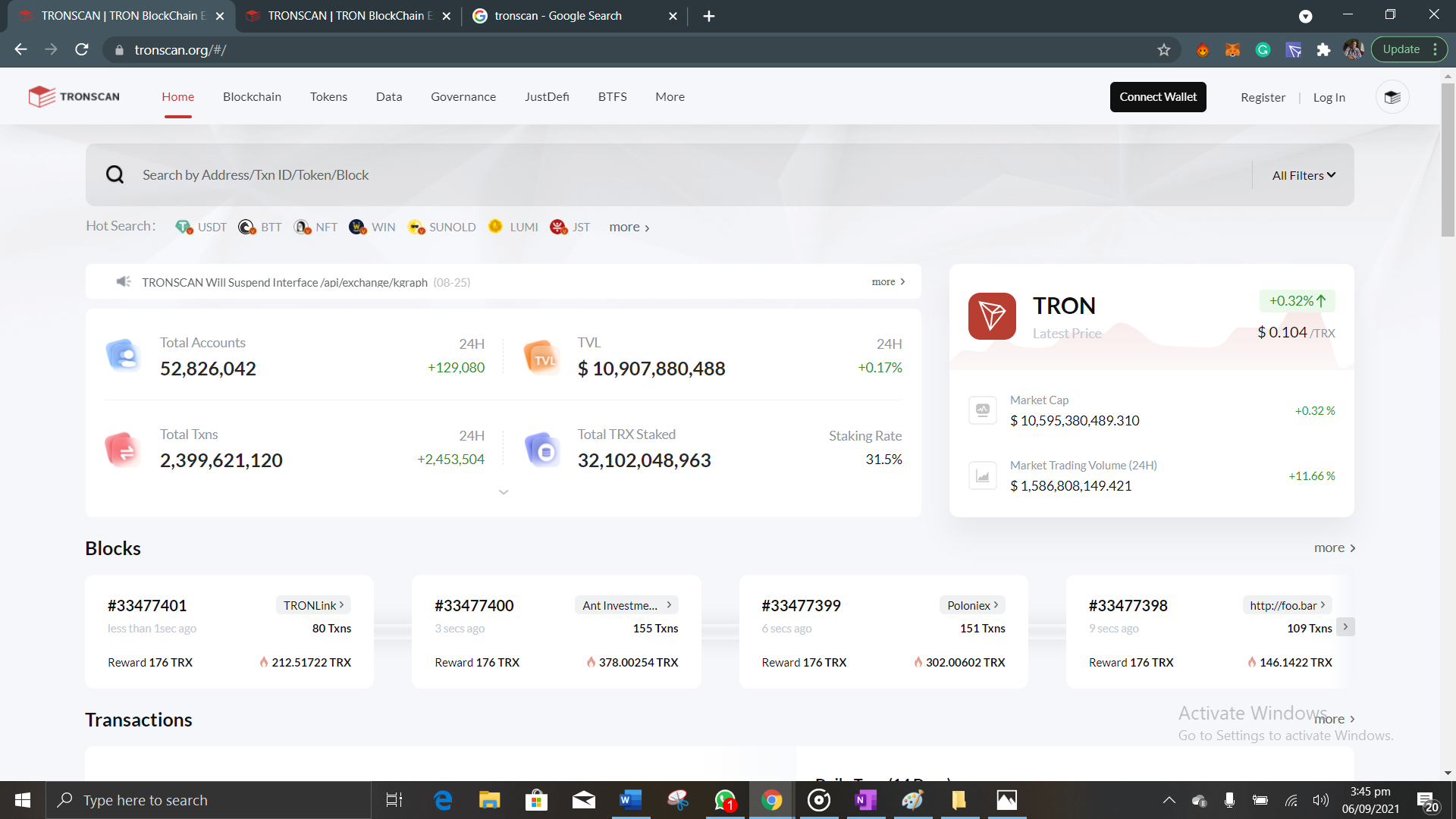The width and height of the screenshot is (1456, 819).
Task: Open the Grammarly extension icon
Action: point(1263,50)
